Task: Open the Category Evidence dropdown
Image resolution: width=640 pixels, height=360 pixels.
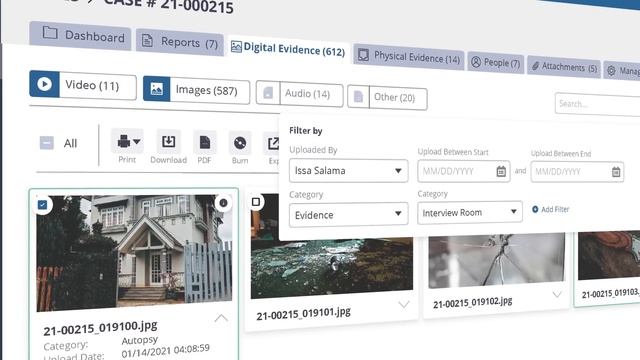Action: pos(349,215)
